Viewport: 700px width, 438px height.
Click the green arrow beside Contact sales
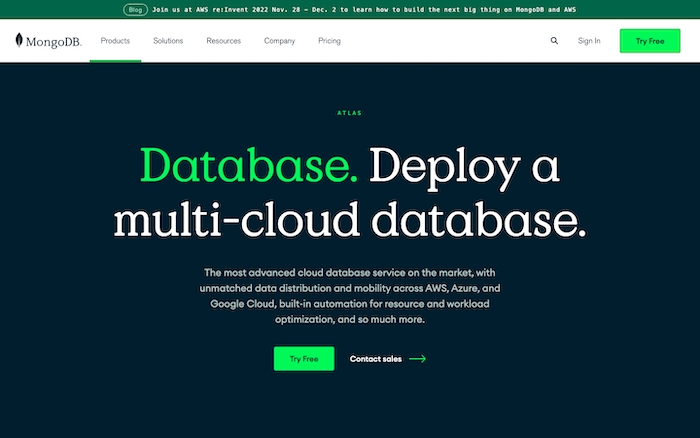[x=417, y=359]
